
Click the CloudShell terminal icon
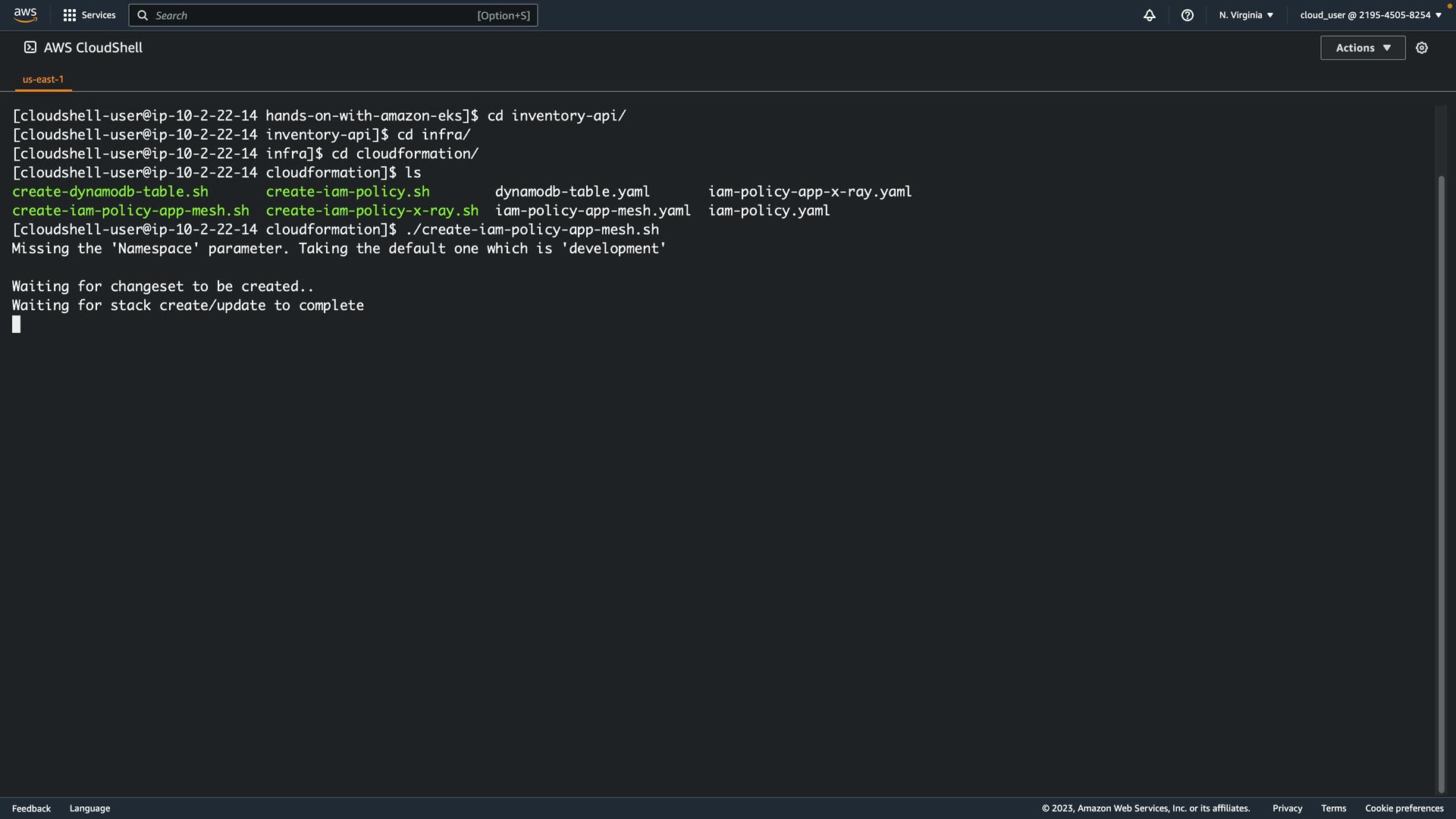pyautogui.click(x=30, y=47)
